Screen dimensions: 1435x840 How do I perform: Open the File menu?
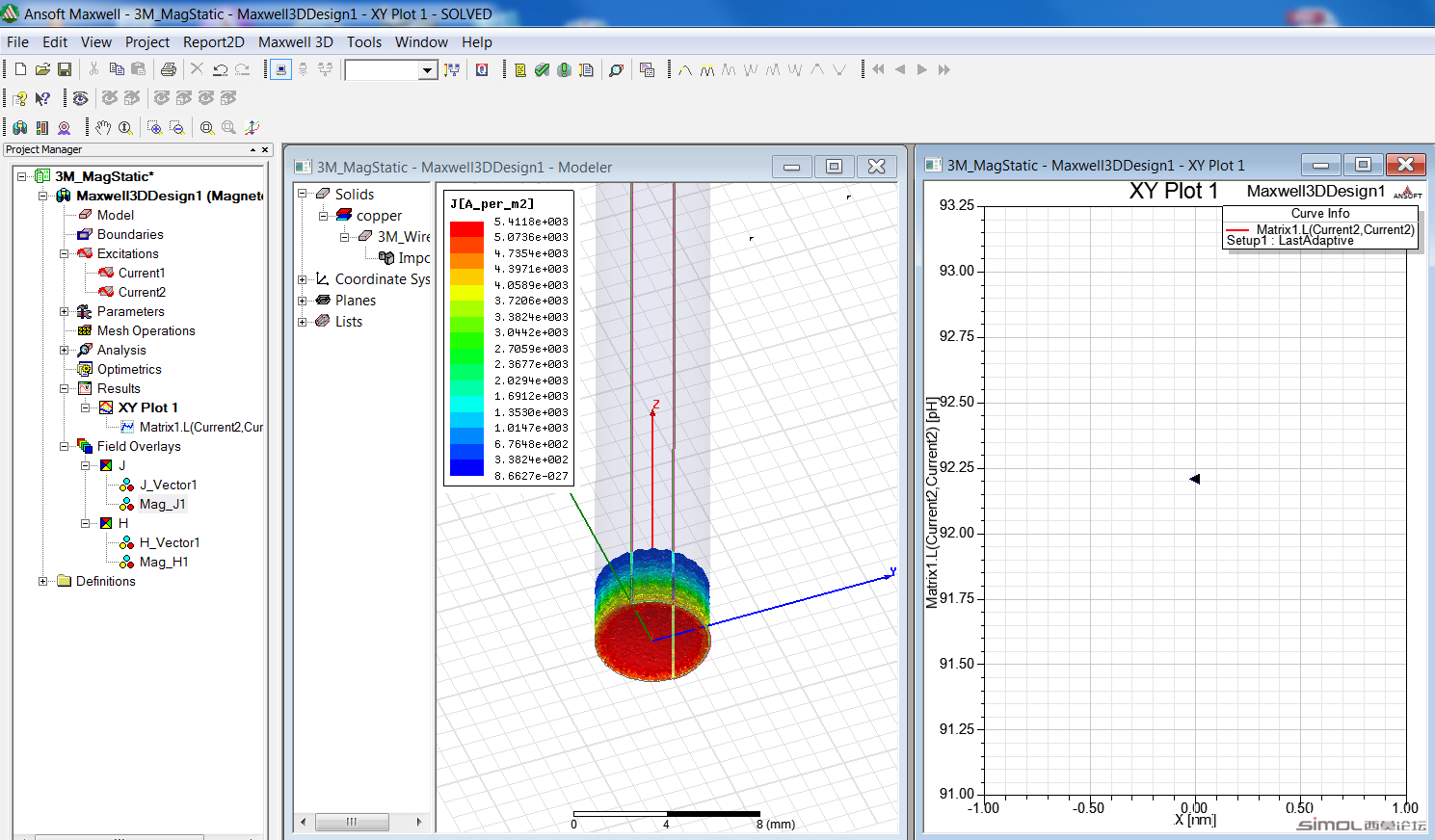point(17,42)
